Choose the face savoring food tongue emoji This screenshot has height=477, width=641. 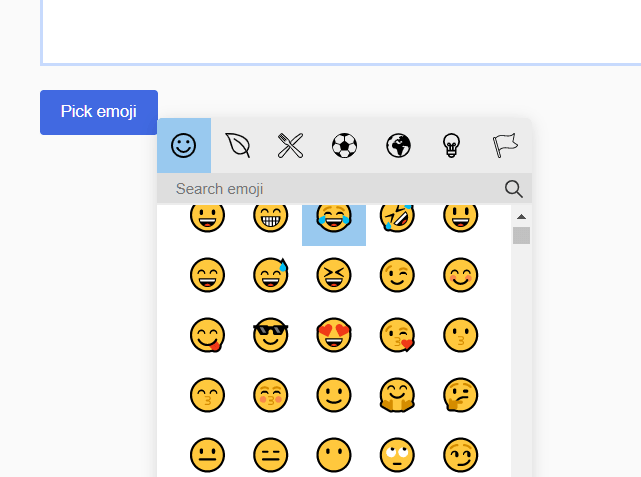click(x=207, y=335)
